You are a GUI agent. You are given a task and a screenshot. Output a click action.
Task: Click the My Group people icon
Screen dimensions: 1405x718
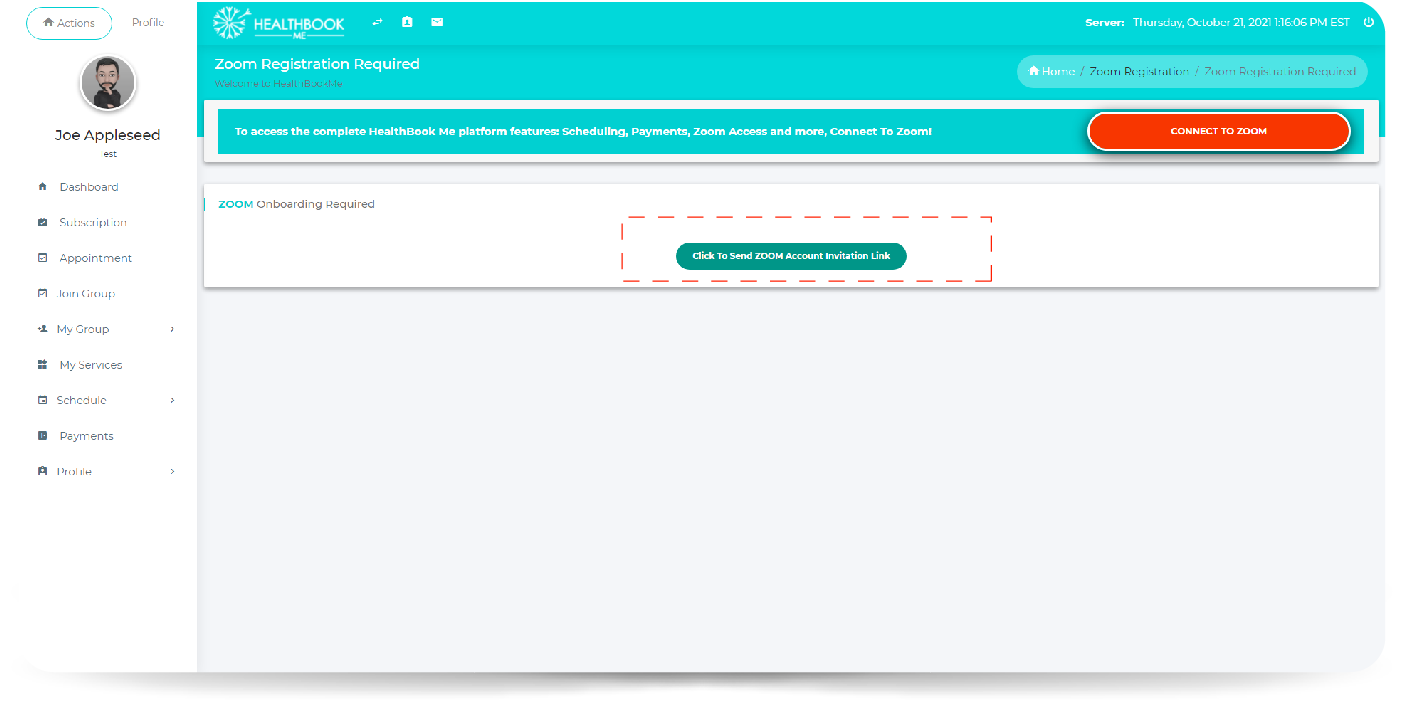click(42, 329)
